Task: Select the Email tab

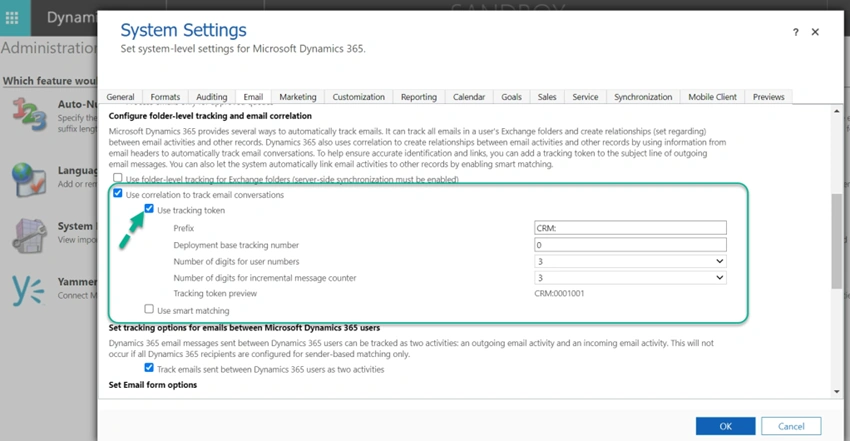Action: [x=253, y=97]
